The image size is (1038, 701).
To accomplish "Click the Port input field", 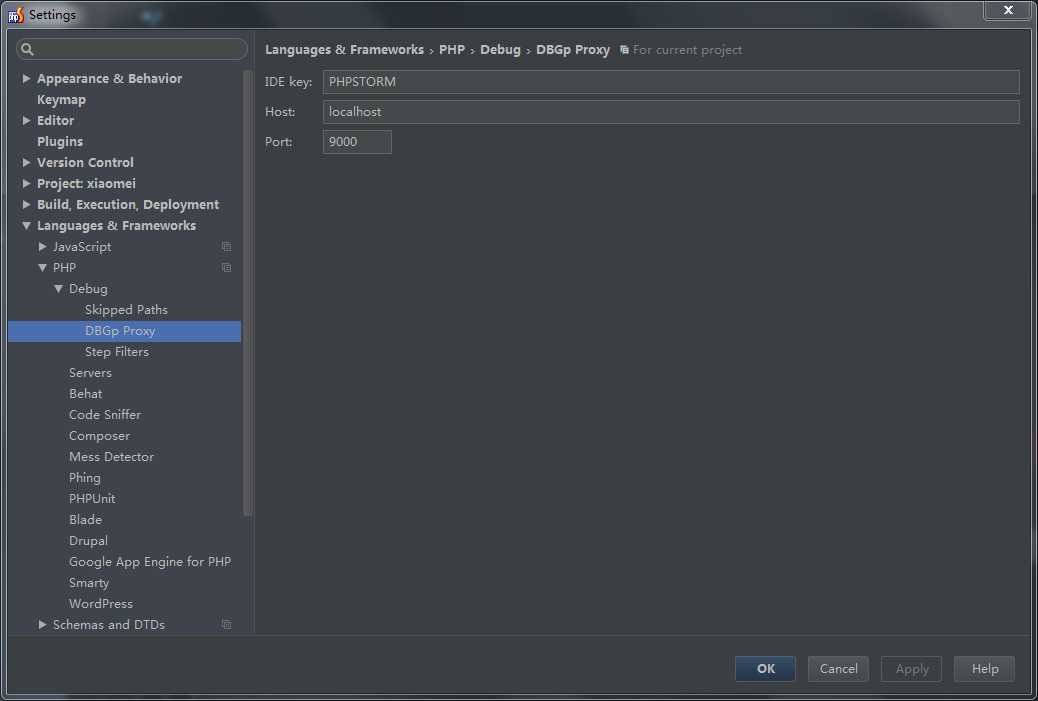I will (x=357, y=142).
